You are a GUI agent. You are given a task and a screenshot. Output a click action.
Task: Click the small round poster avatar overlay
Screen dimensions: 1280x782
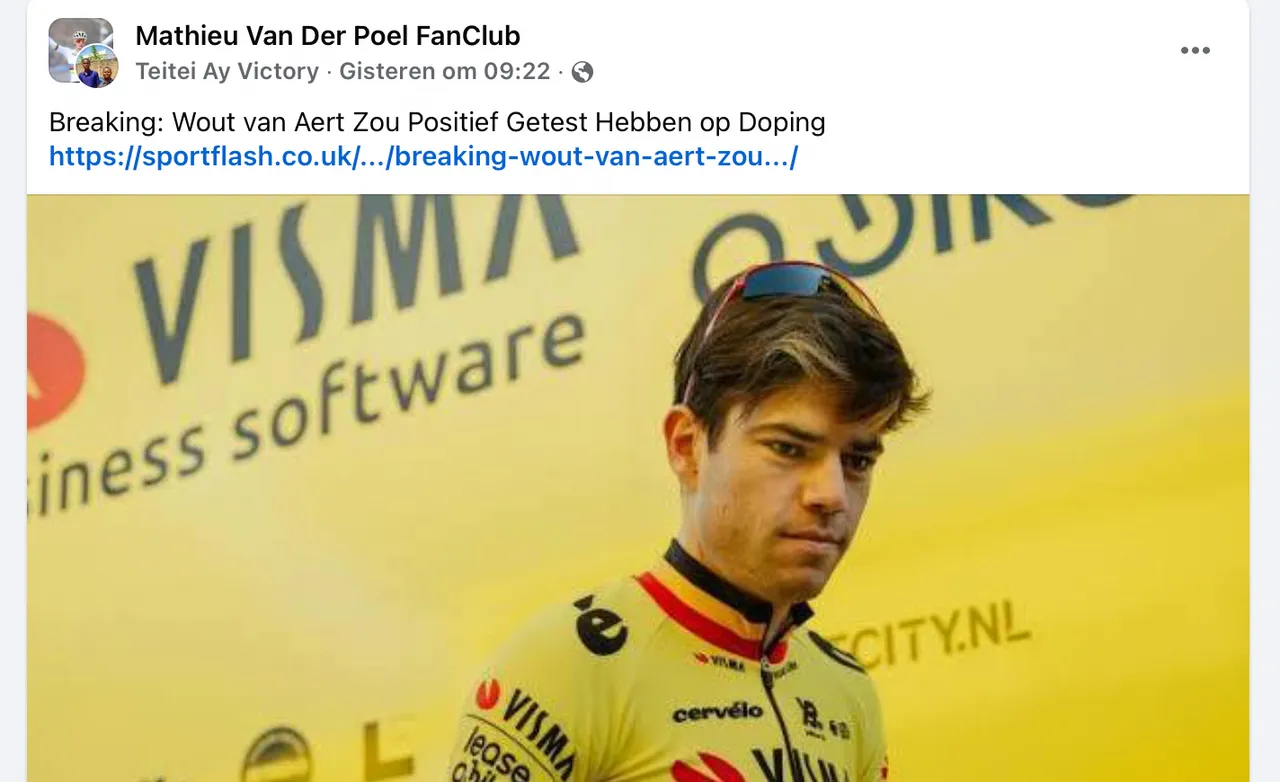click(x=97, y=67)
